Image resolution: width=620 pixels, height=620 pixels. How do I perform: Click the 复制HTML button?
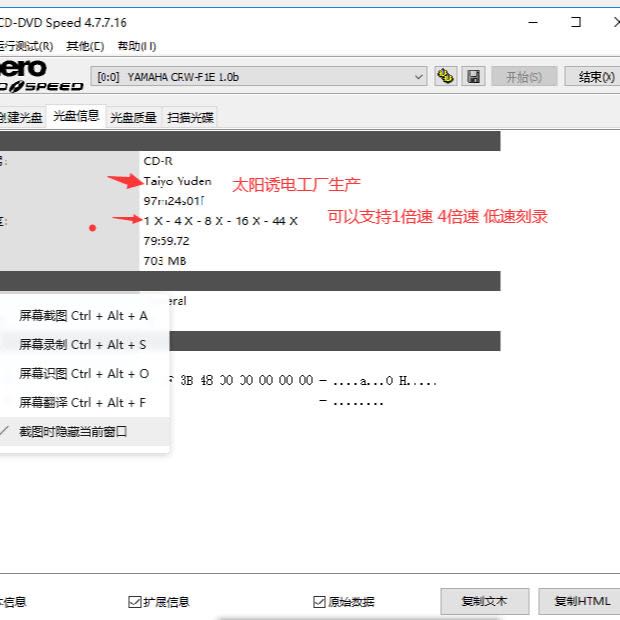point(581,601)
